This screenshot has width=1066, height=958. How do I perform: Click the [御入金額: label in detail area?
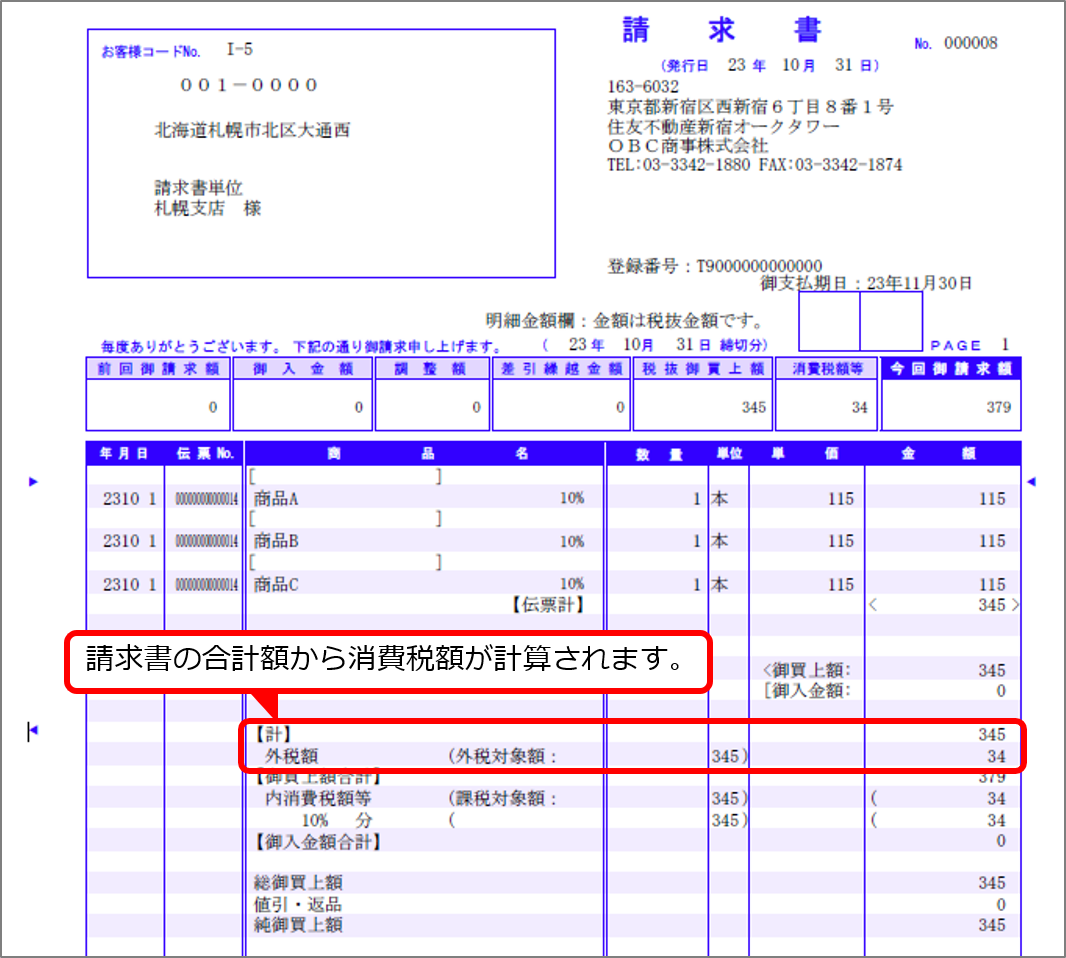tap(807, 691)
